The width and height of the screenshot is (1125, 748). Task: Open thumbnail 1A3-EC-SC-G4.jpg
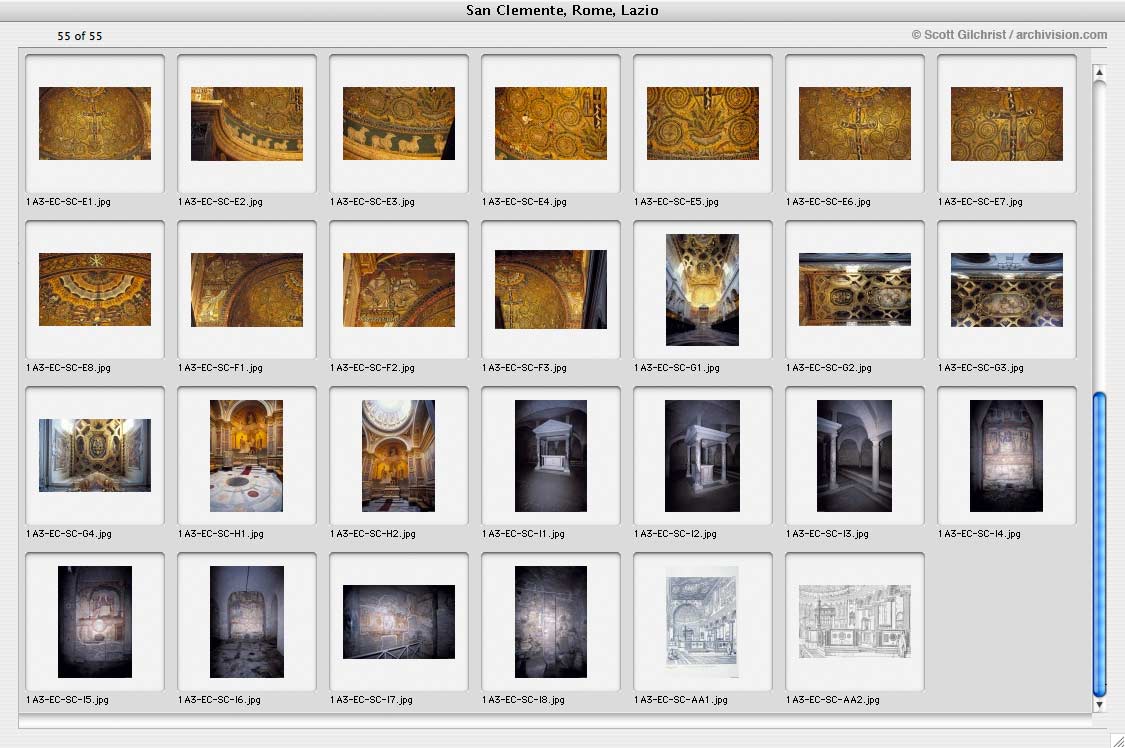tap(95, 455)
